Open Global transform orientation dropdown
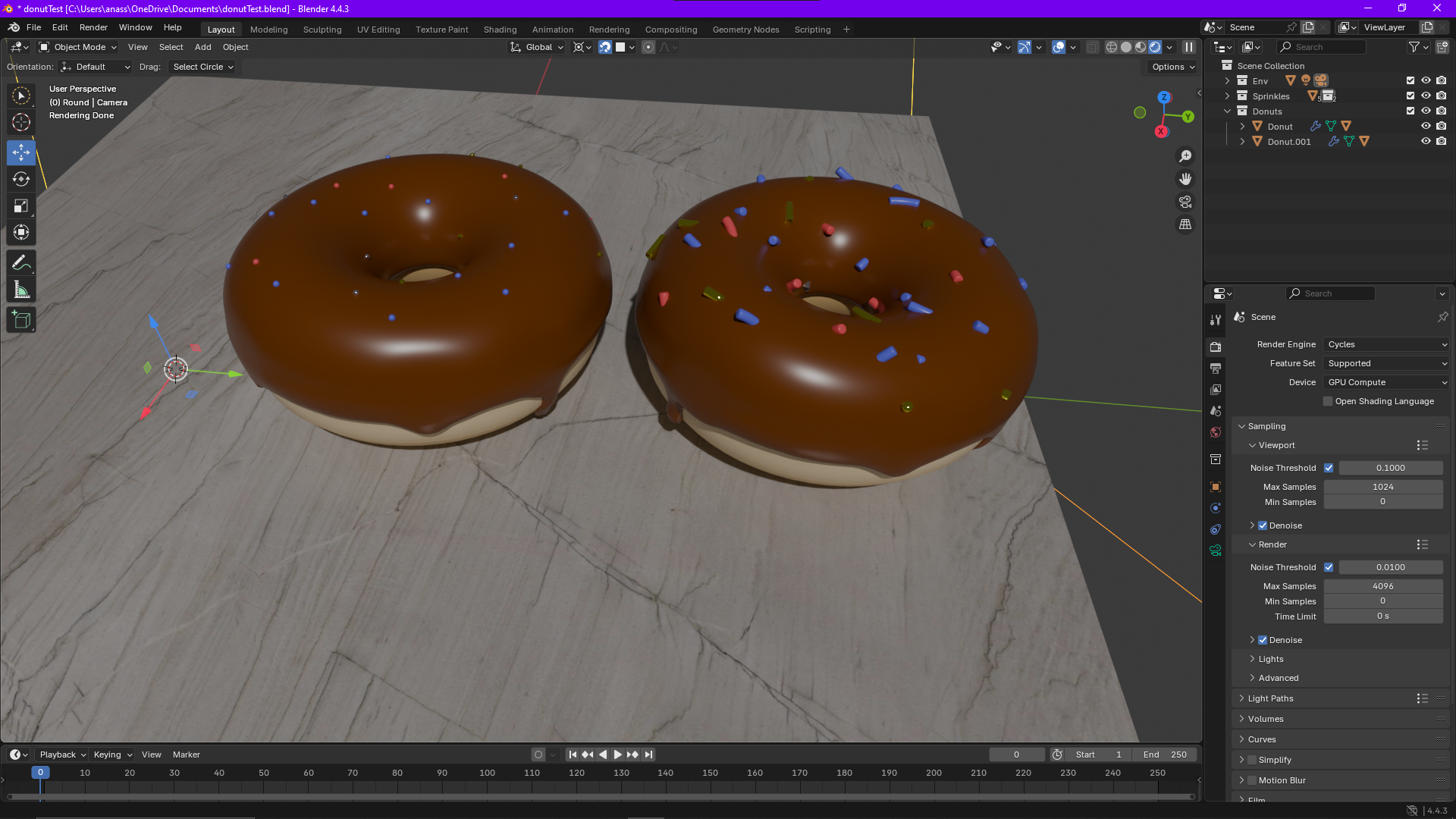1456x819 pixels. (537, 47)
